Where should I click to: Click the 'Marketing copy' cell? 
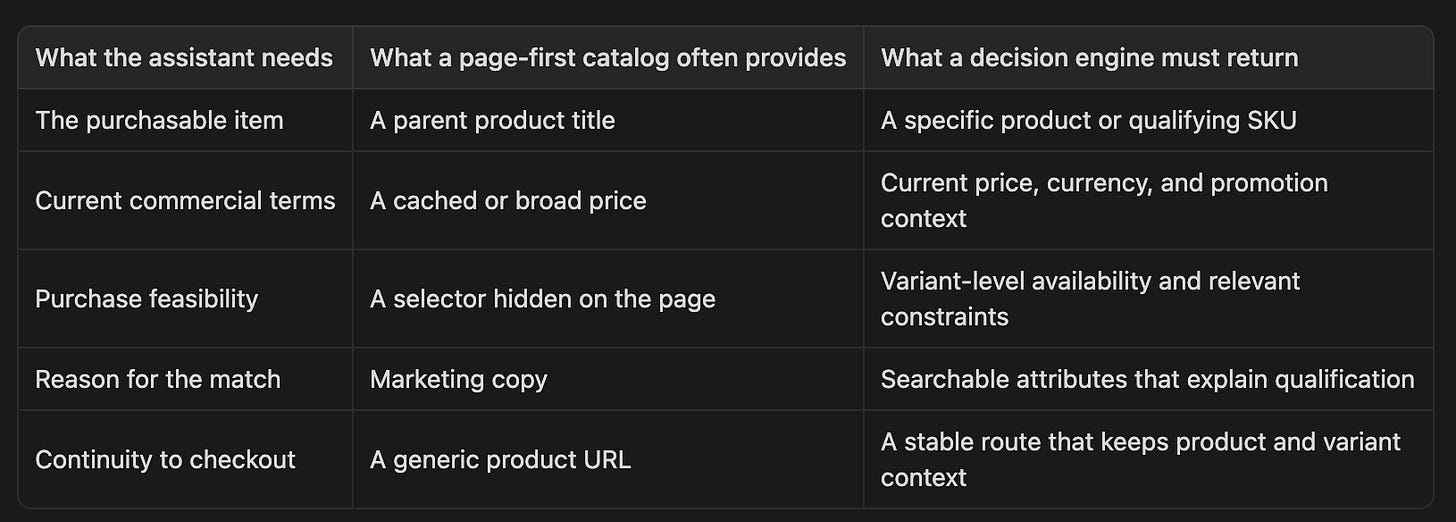tap(608, 379)
